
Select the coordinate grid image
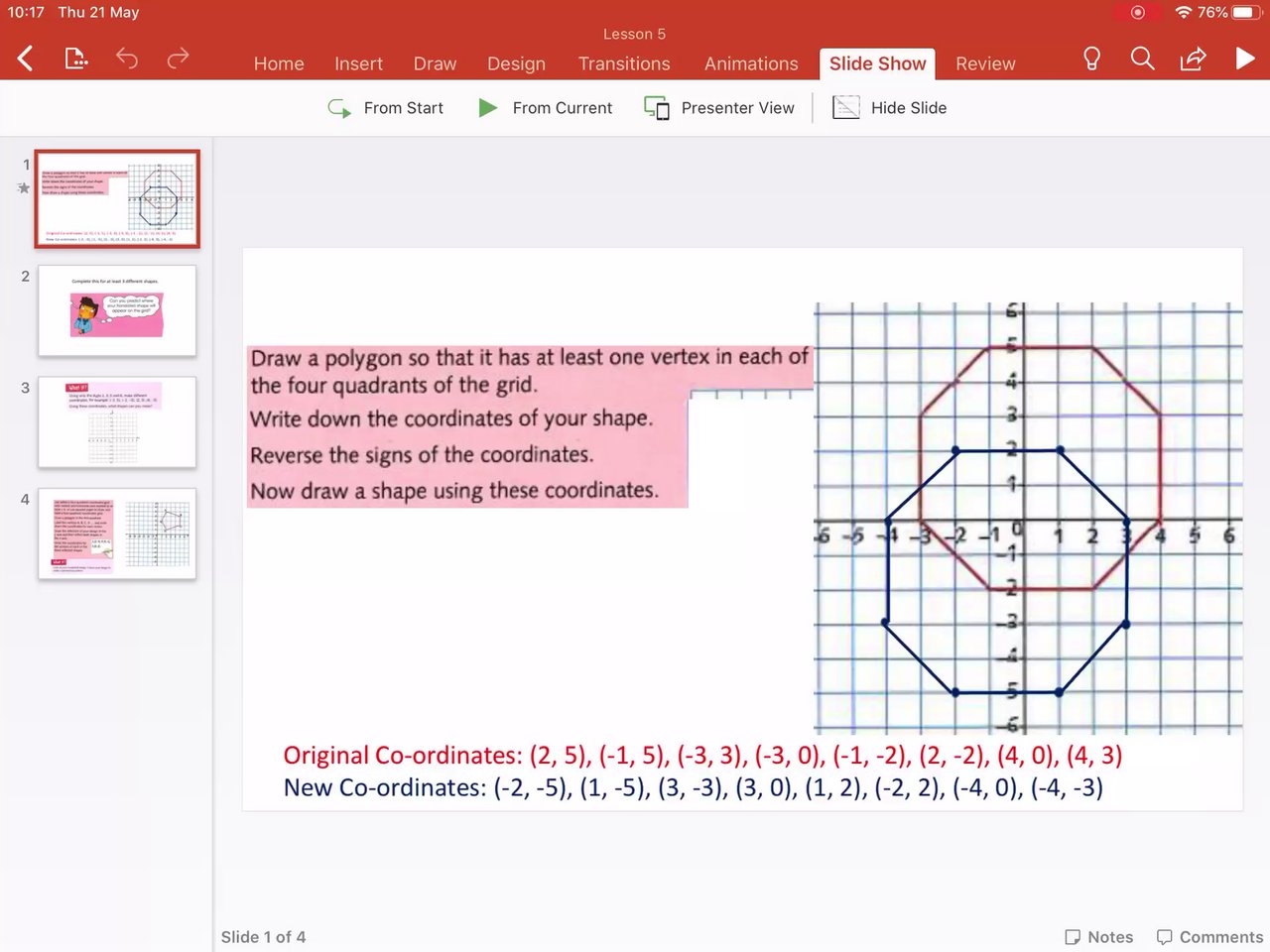[1028, 518]
